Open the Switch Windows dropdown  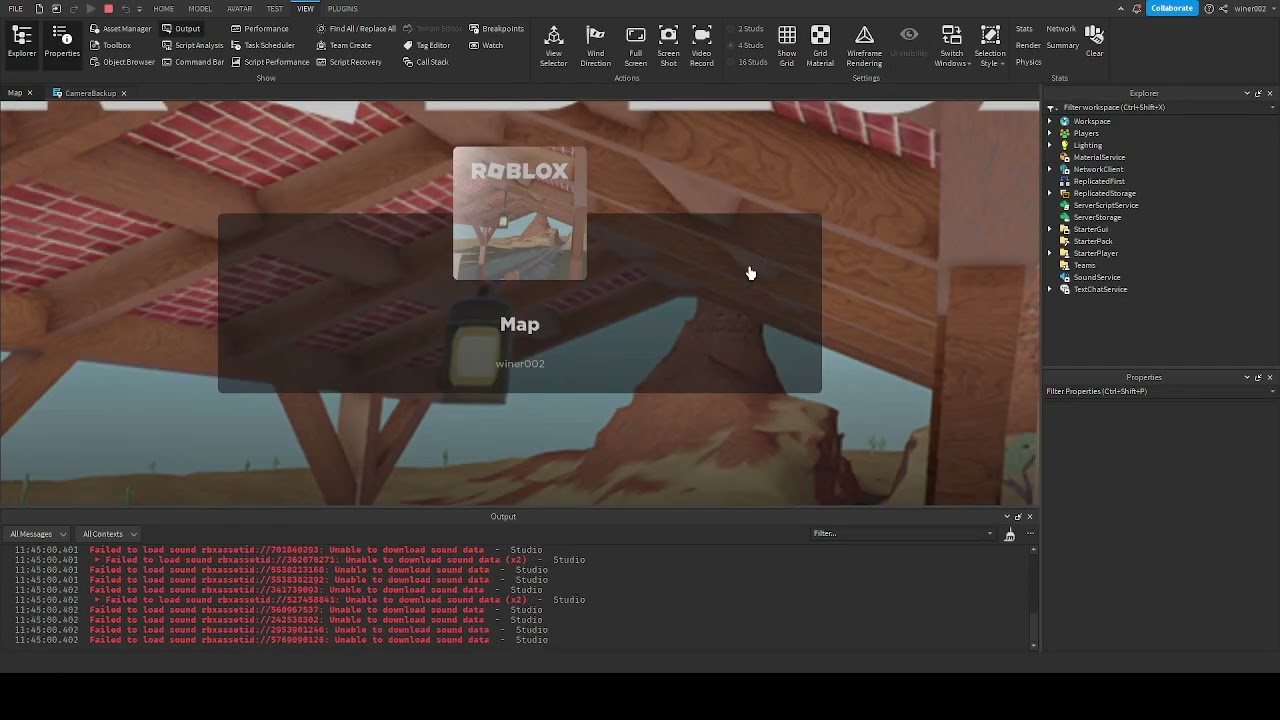(x=952, y=45)
